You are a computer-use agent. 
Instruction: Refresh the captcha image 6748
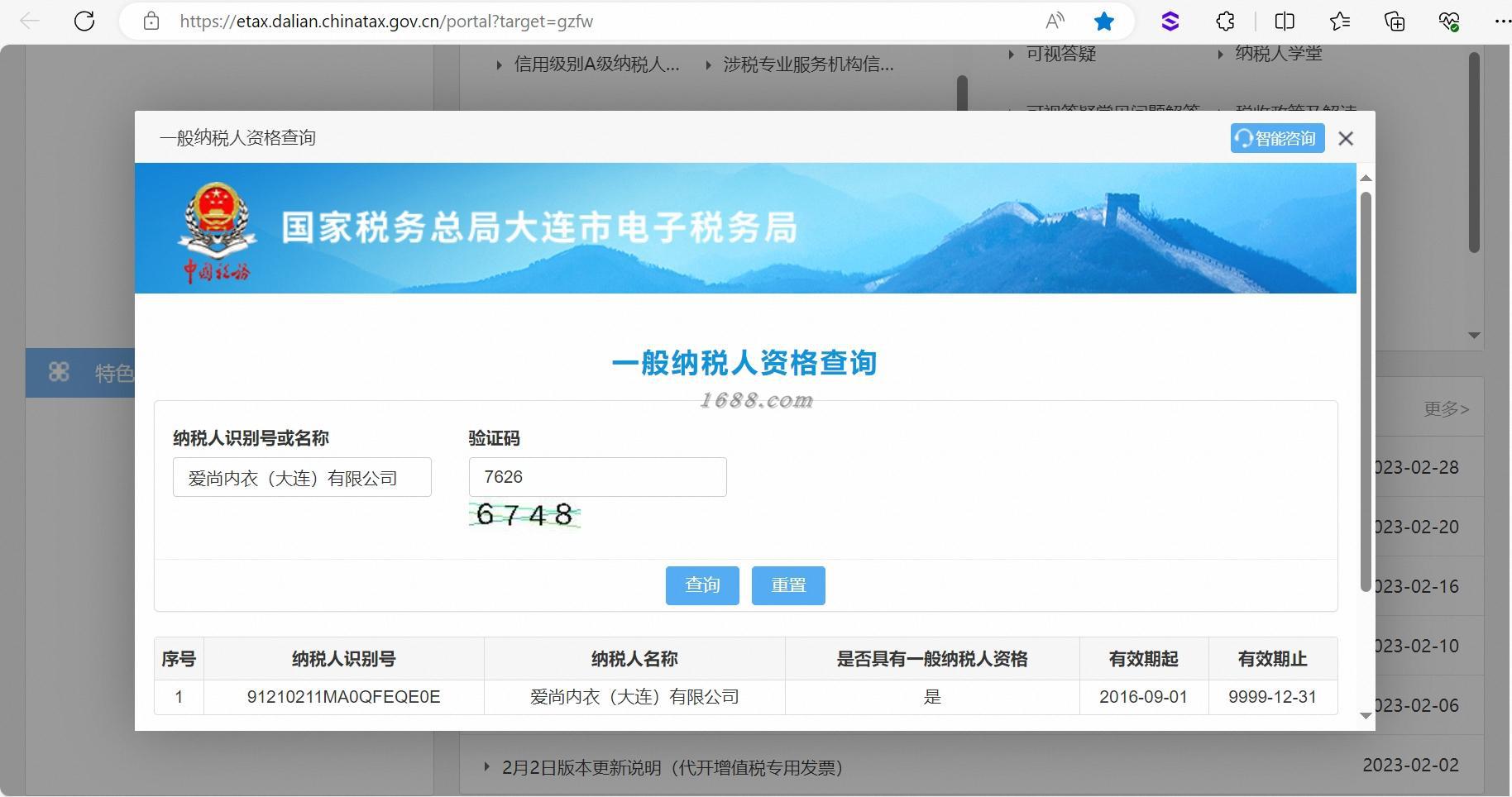[524, 514]
